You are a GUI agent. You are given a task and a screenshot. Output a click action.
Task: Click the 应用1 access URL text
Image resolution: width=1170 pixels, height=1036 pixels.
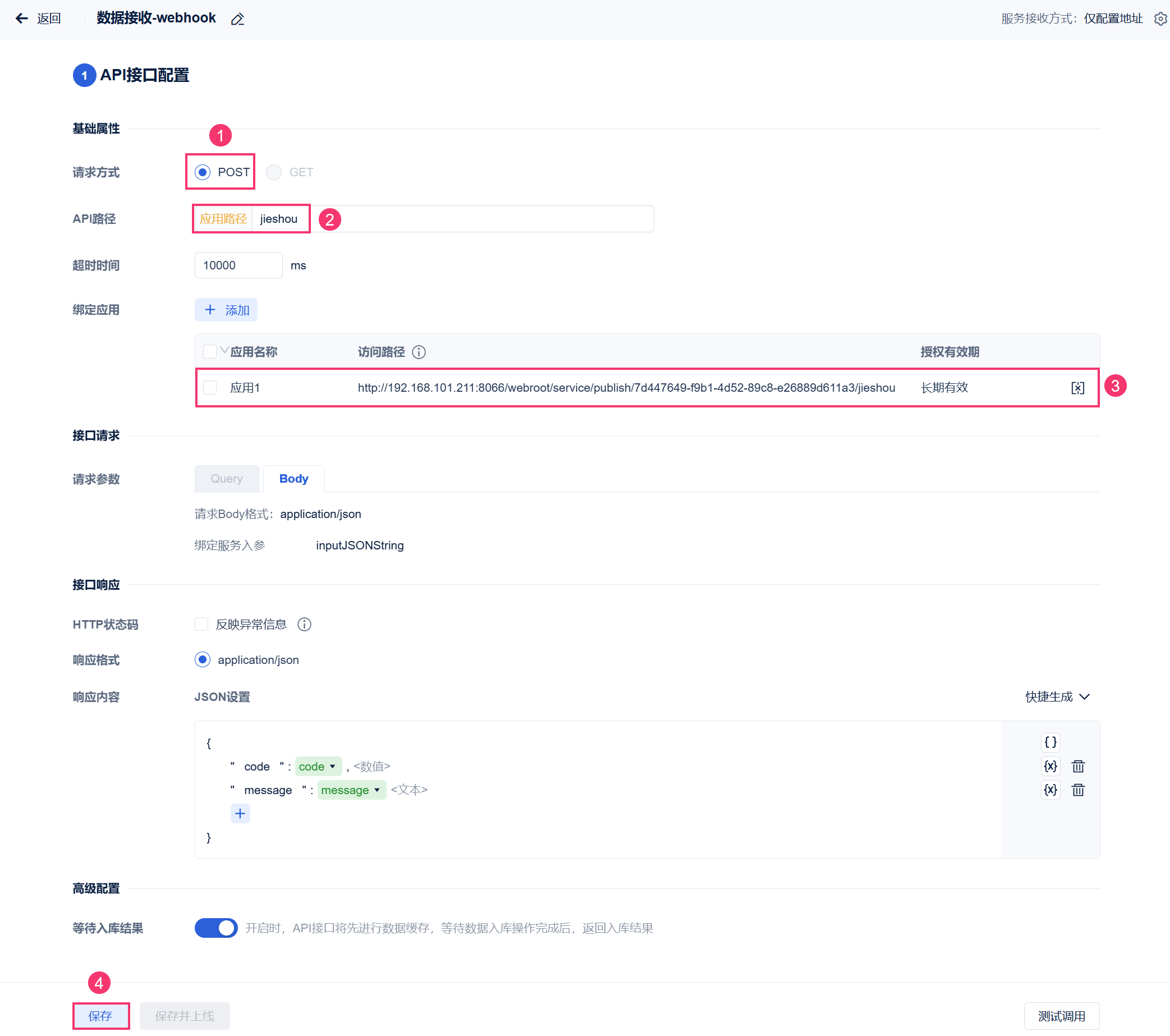626,388
